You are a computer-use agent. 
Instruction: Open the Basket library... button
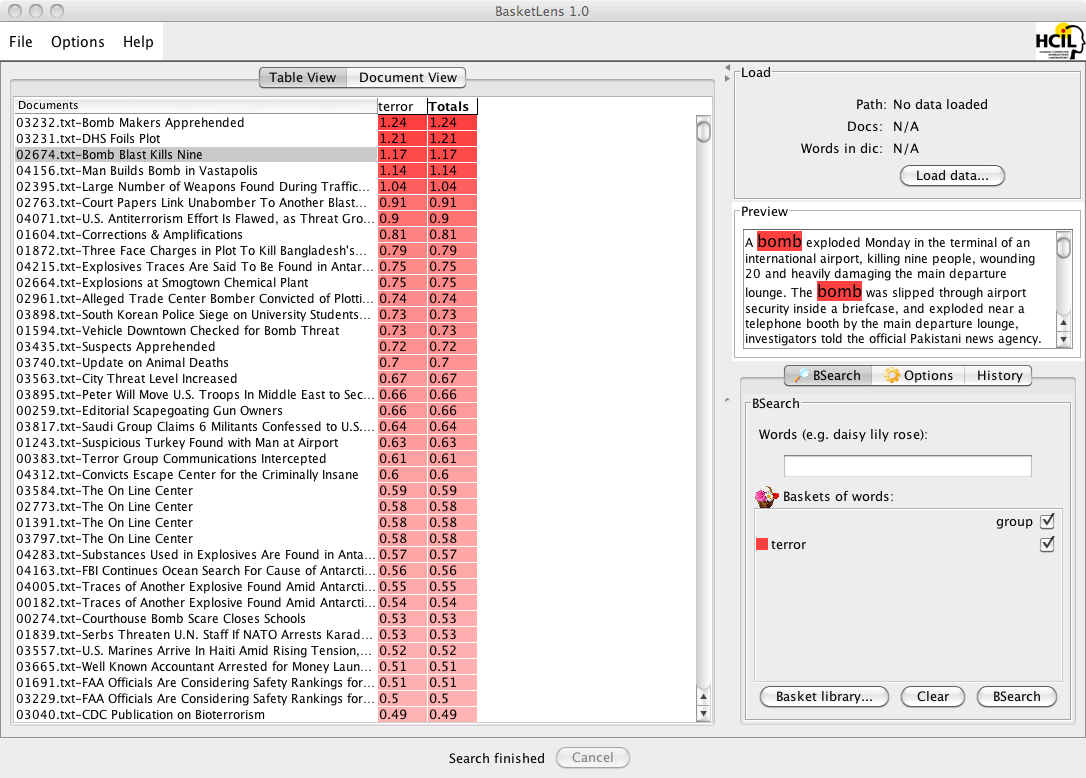[x=824, y=696]
